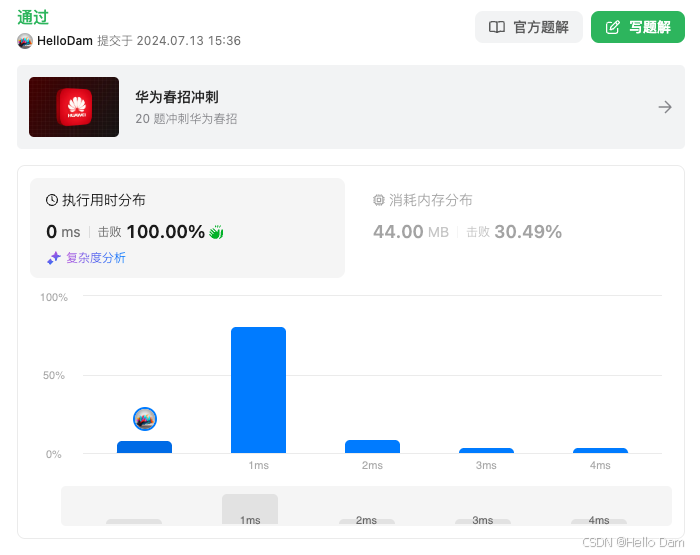Select the tall 1ms bar in the chart
This screenshot has height=555, width=700.
click(258, 390)
